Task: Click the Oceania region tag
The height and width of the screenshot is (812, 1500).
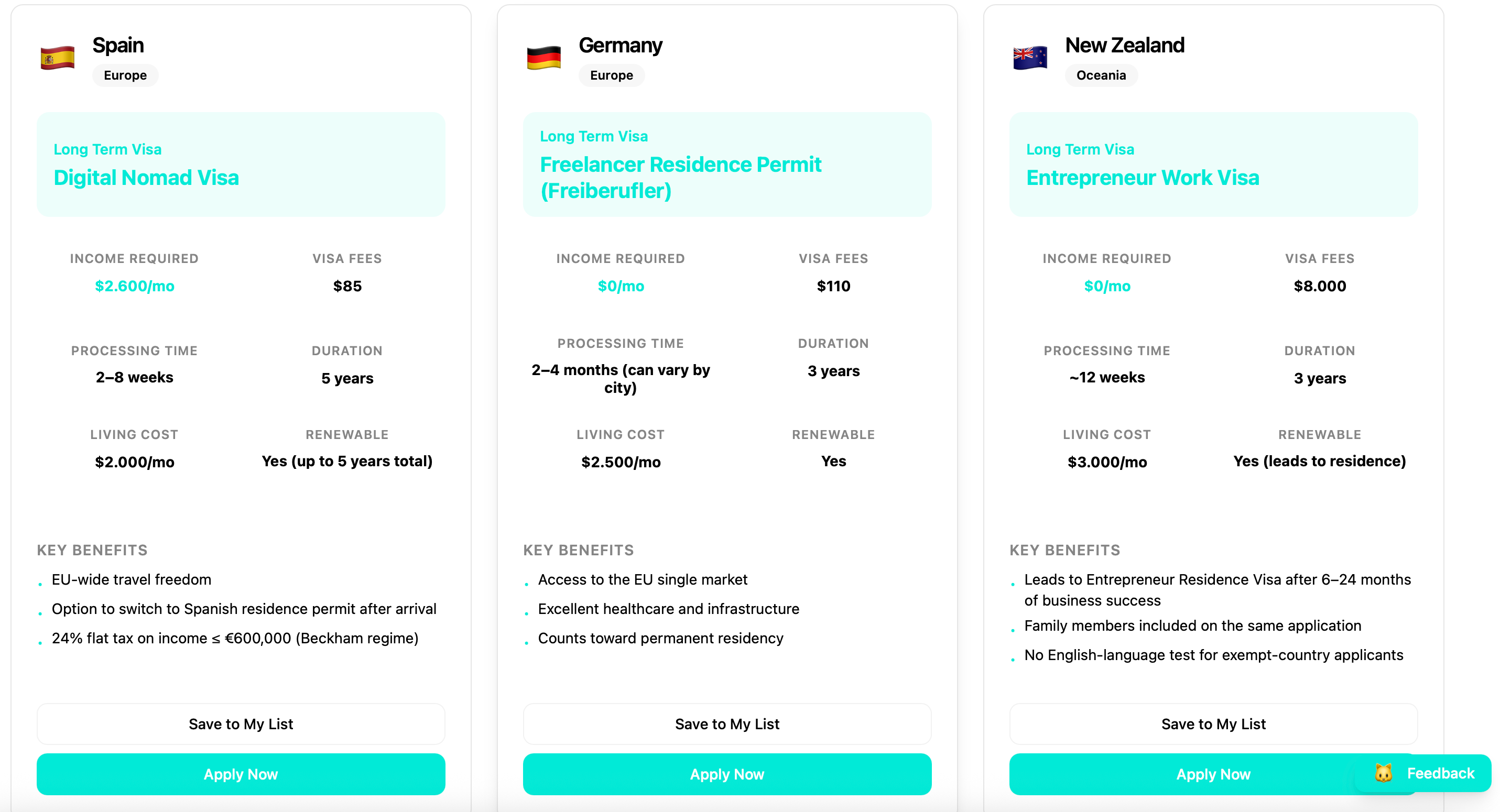Action: 1101,75
